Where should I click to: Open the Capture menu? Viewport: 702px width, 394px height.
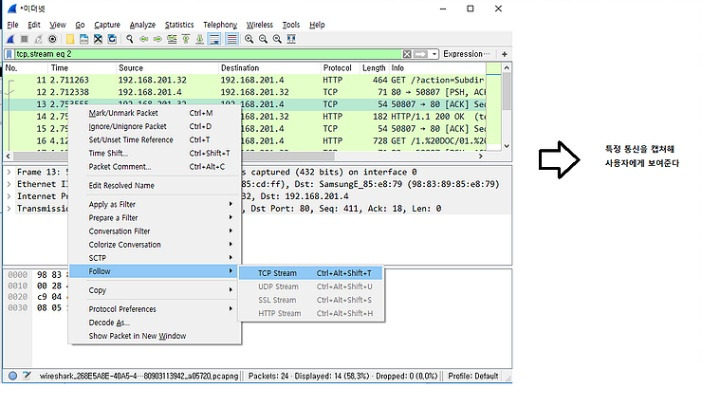[x=107, y=25]
